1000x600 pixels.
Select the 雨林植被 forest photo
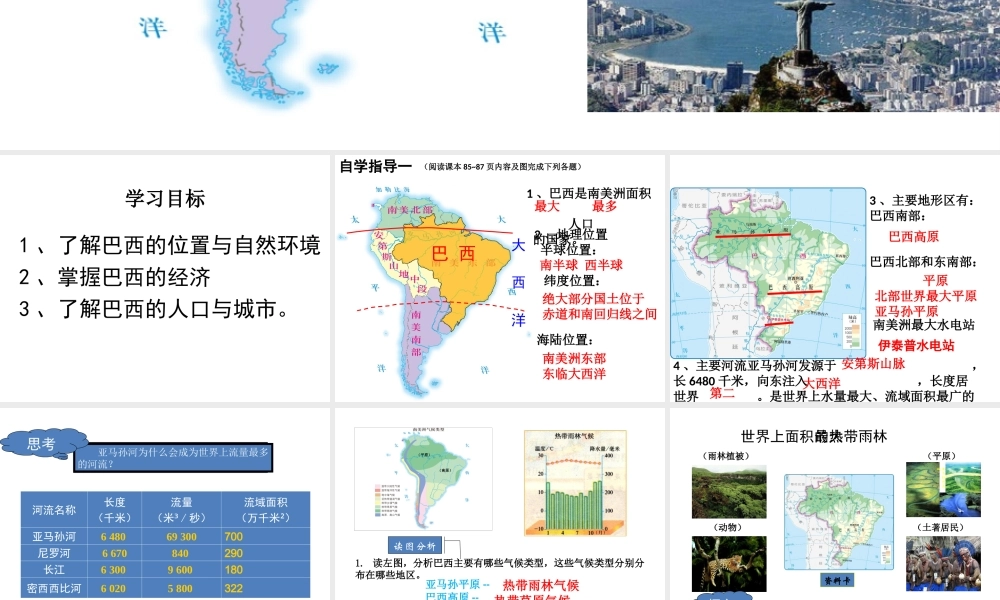point(729,492)
